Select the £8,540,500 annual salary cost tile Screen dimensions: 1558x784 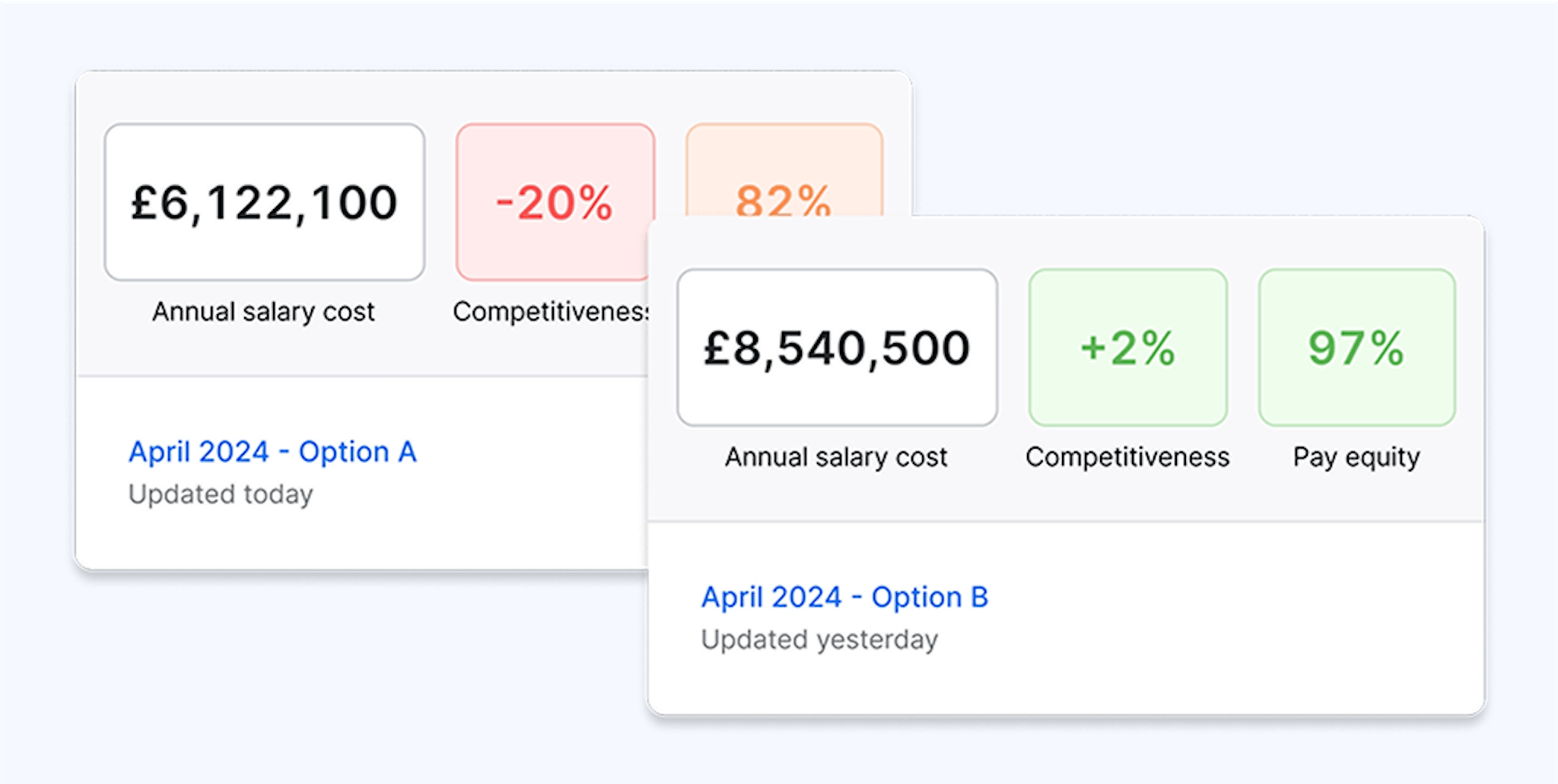837,347
